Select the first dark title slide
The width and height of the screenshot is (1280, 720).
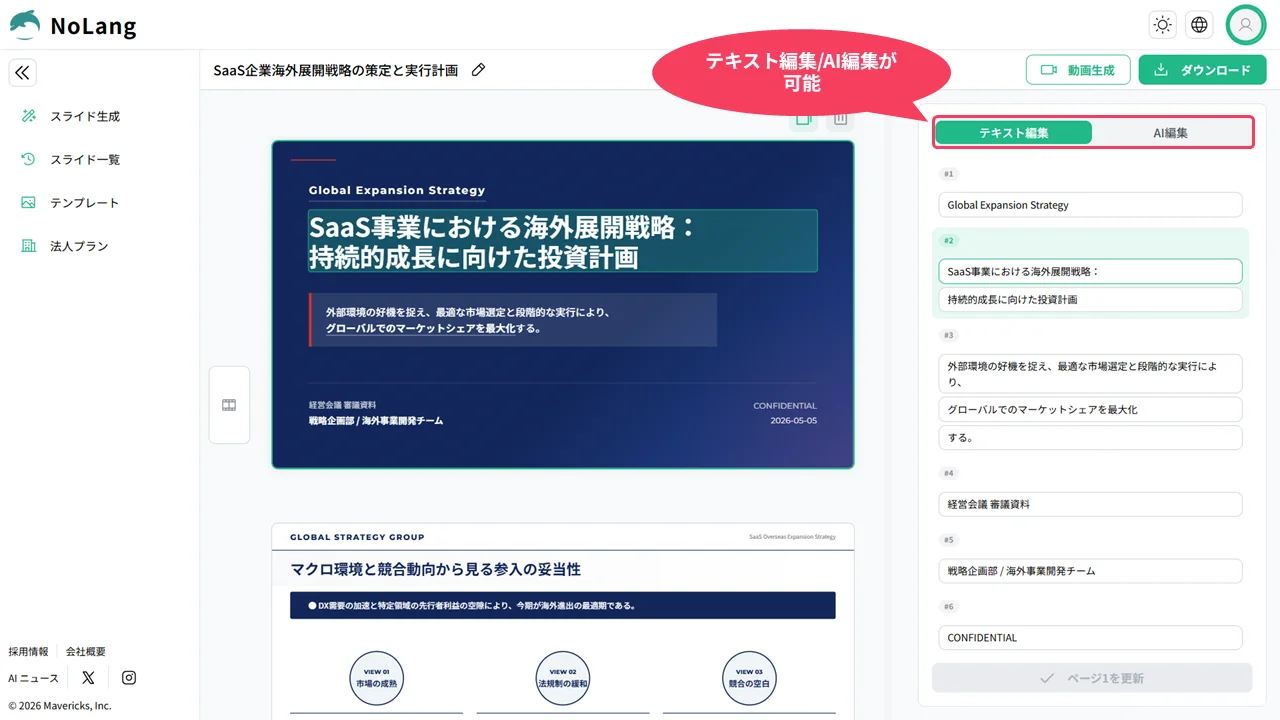pyautogui.click(x=563, y=304)
